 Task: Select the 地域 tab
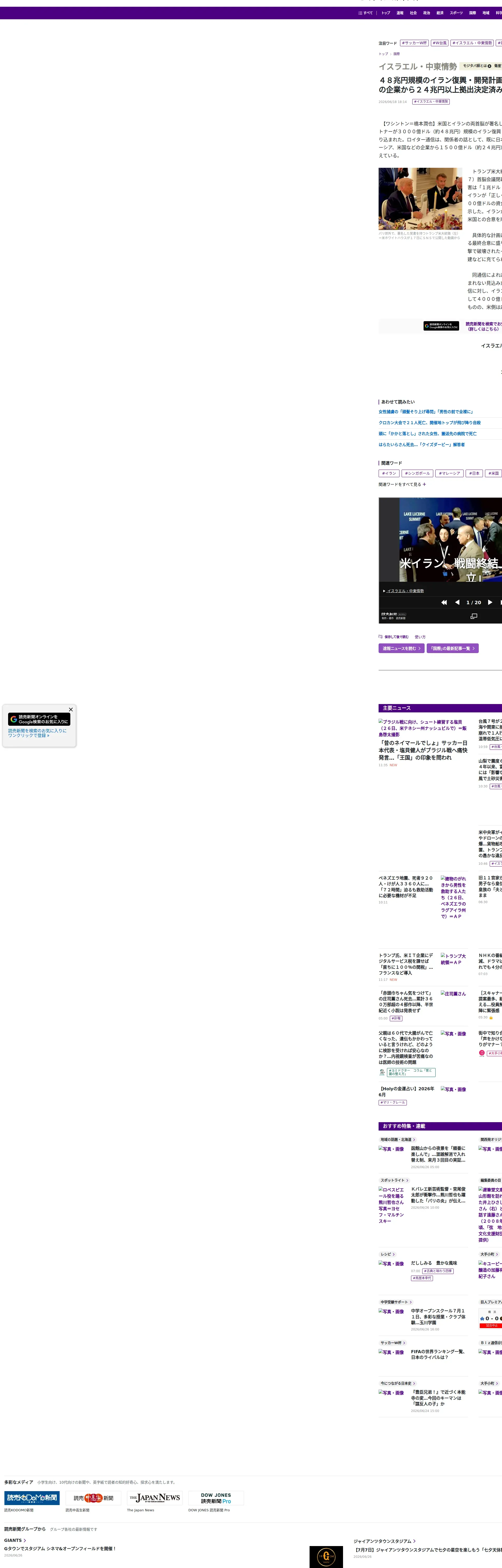pyautogui.click(x=486, y=13)
